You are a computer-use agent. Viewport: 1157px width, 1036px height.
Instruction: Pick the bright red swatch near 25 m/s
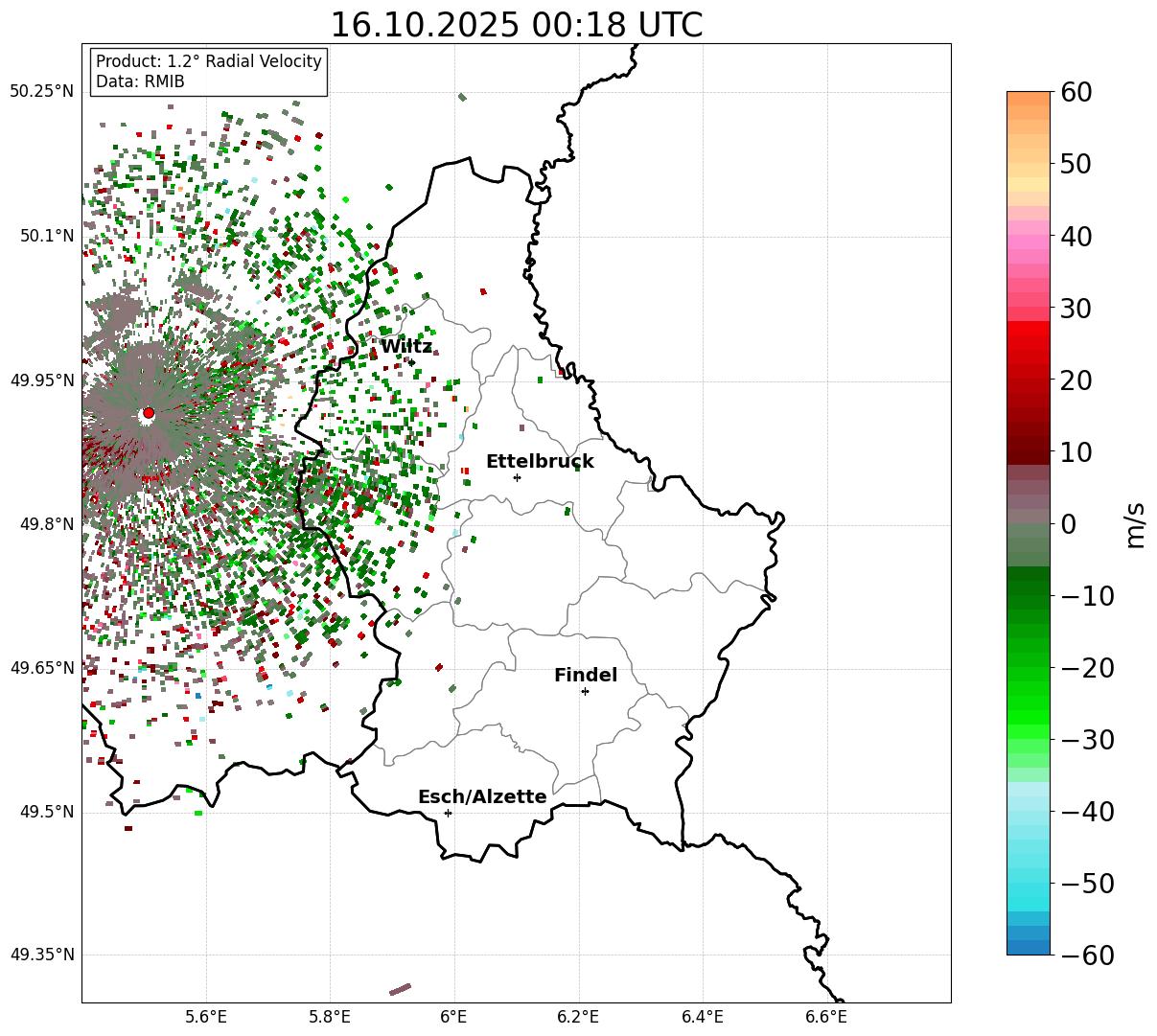point(1029,343)
